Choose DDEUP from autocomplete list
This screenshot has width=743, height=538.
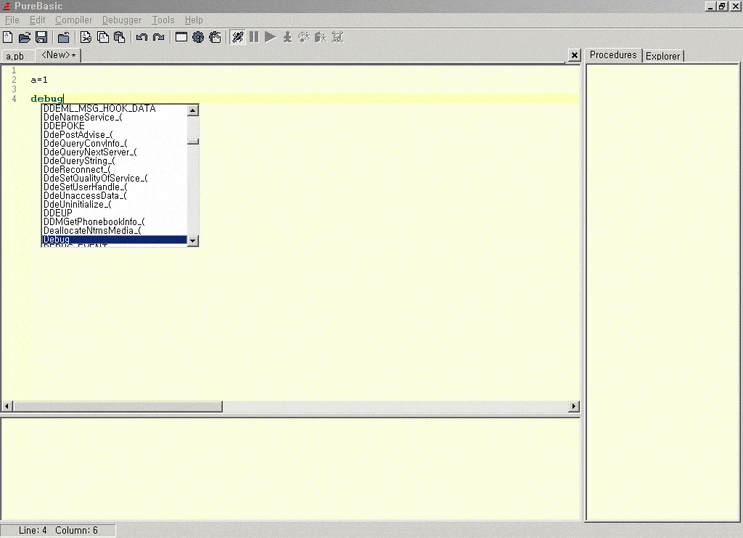pos(114,213)
